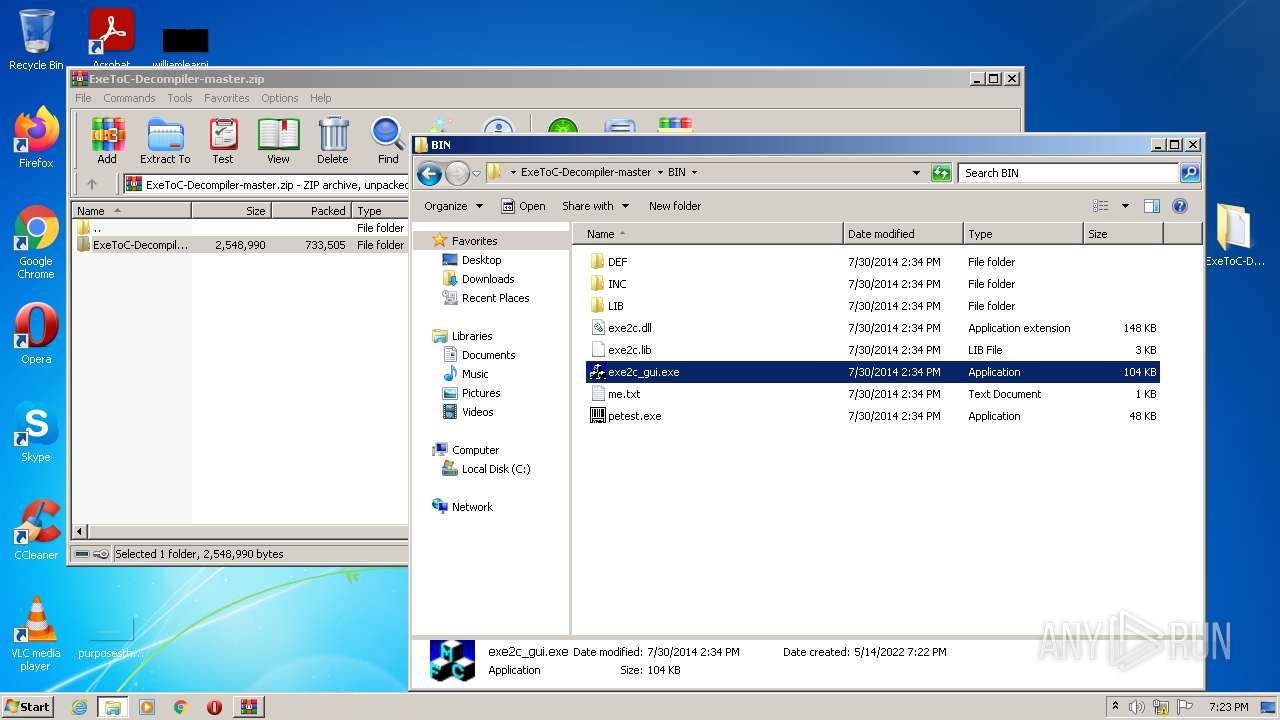This screenshot has width=1280, height=720.
Task: Click New folder button
Action: tap(675, 206)
